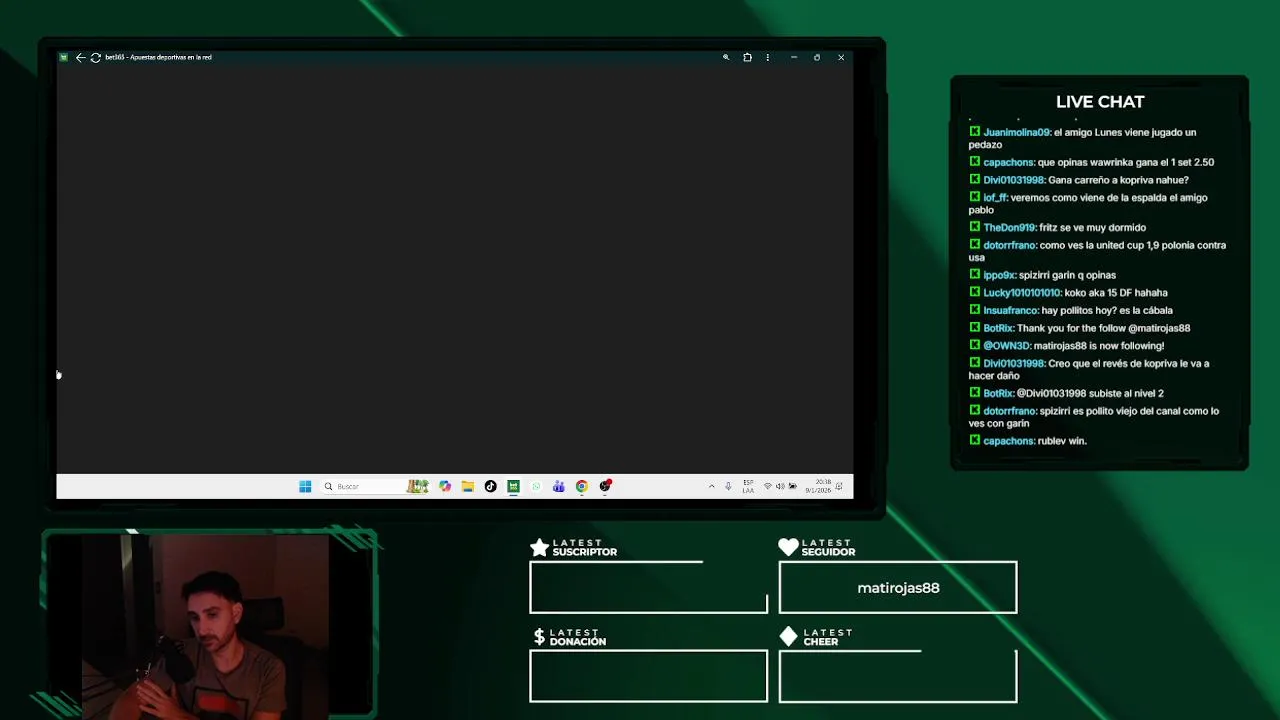Viewport: 1280px width, 720px height.
Task: Open ESP LAA language switcher
Action: [748, 486]
